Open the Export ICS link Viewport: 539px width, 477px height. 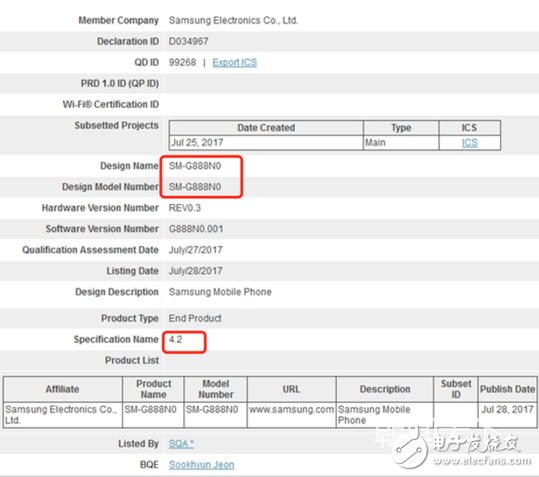coord(234,63)
